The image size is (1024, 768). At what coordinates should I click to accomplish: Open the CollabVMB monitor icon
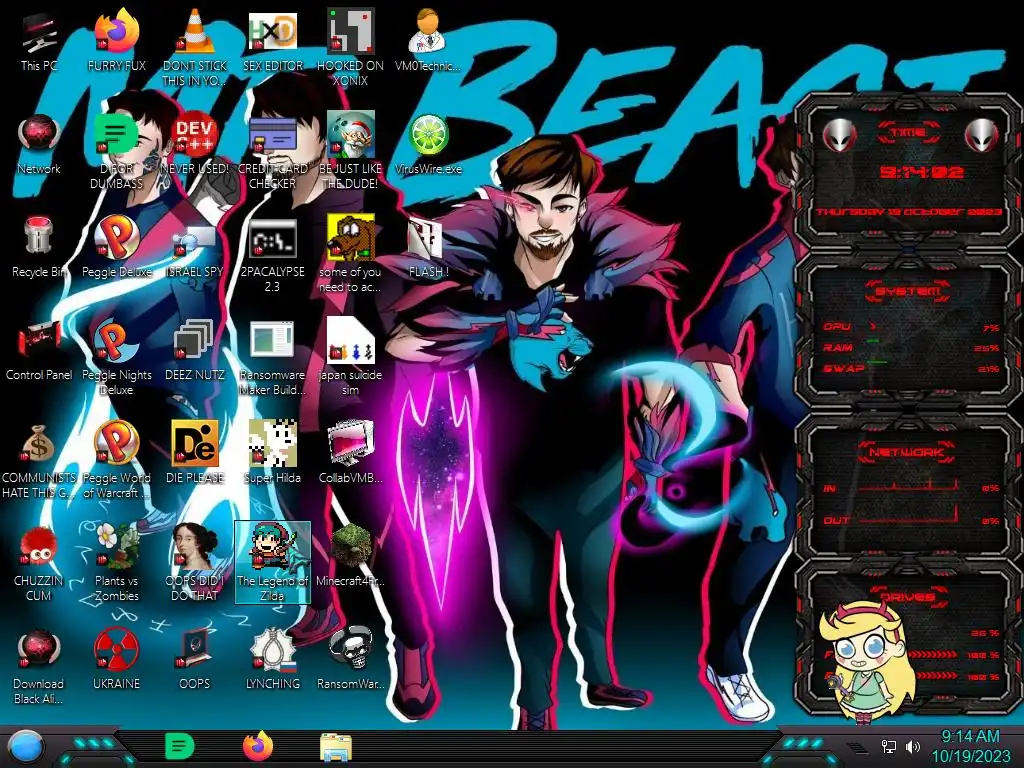(350, 453)
